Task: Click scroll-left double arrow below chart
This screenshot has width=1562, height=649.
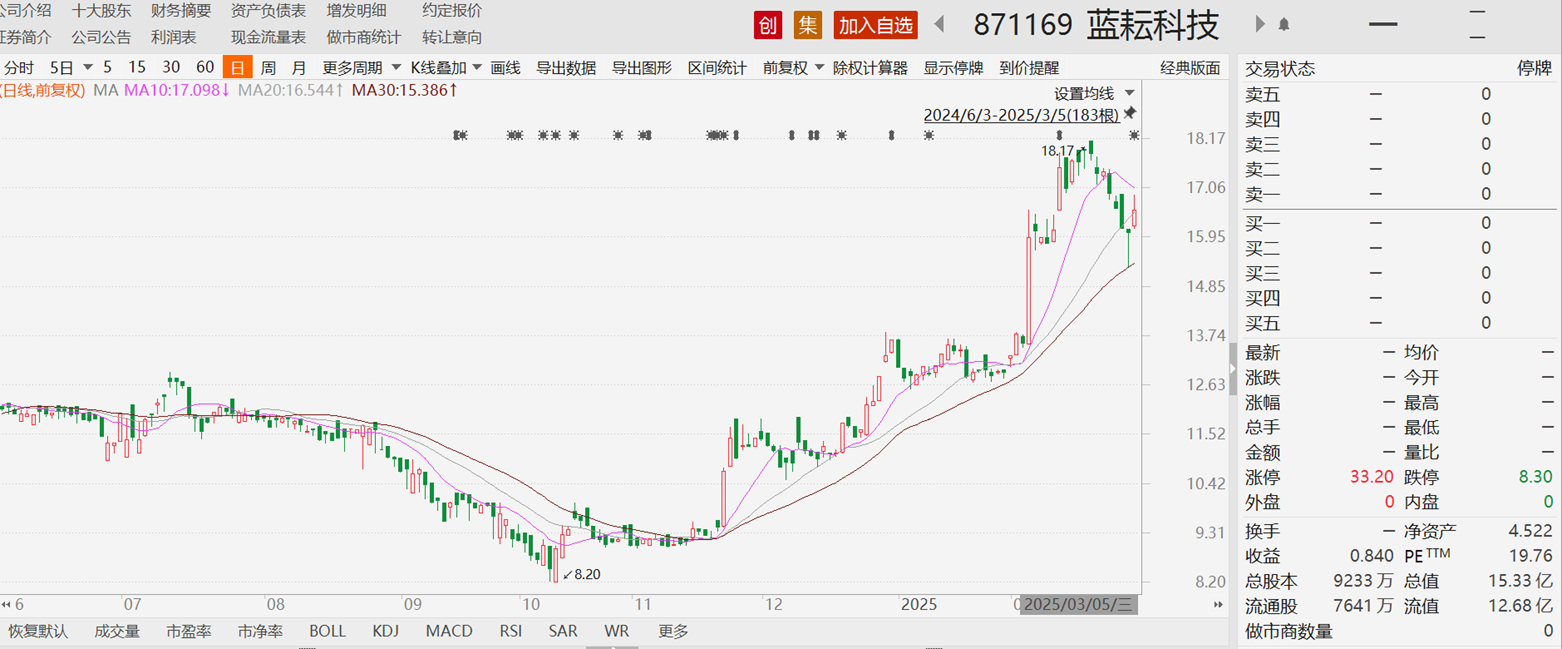Action: pyautogui.click(x=6, y=604)
